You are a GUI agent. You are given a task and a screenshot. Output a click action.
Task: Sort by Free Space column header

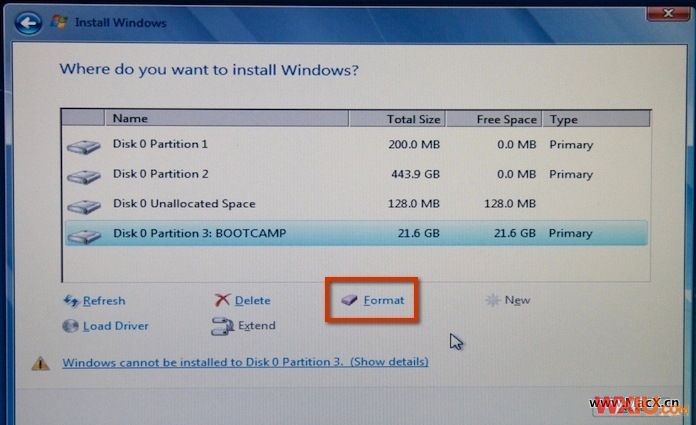pyautogui.click(x=494, y=119)
